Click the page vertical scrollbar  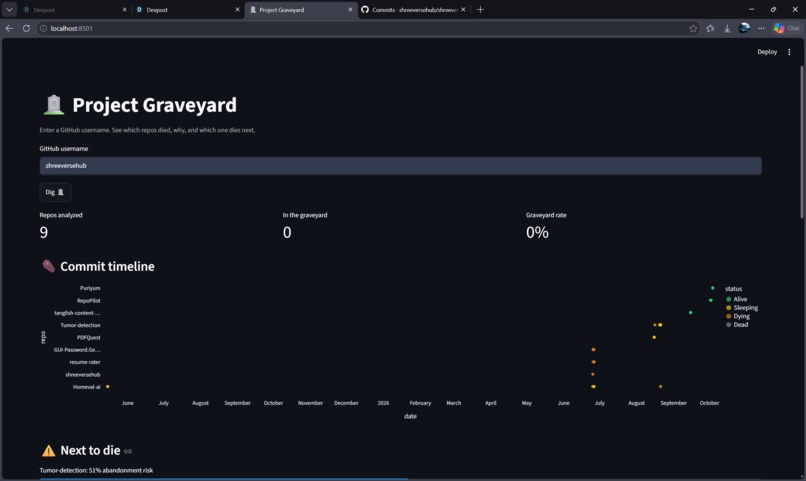pyautogui.click(x=802, y=142)
